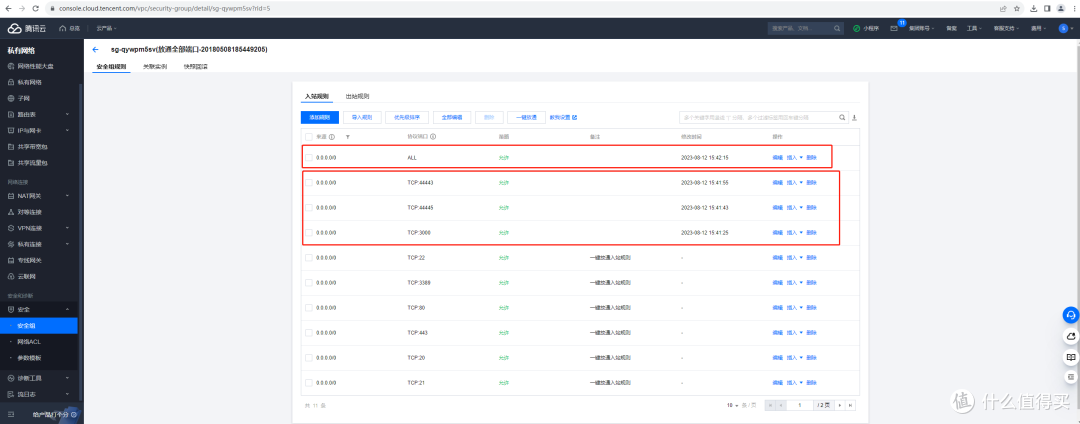Tick the checkbox for the TCP:44443 row

point(309,182)
